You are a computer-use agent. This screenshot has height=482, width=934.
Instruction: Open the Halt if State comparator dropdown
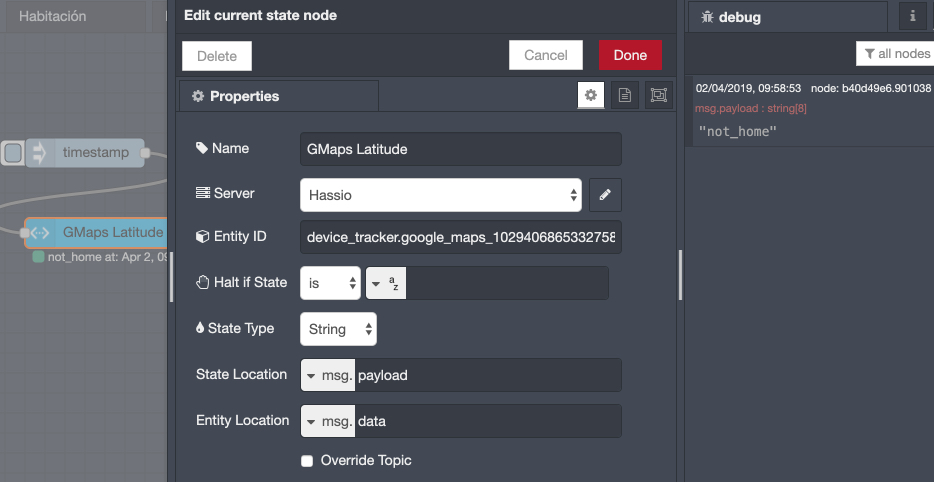(x=330, y=283)
